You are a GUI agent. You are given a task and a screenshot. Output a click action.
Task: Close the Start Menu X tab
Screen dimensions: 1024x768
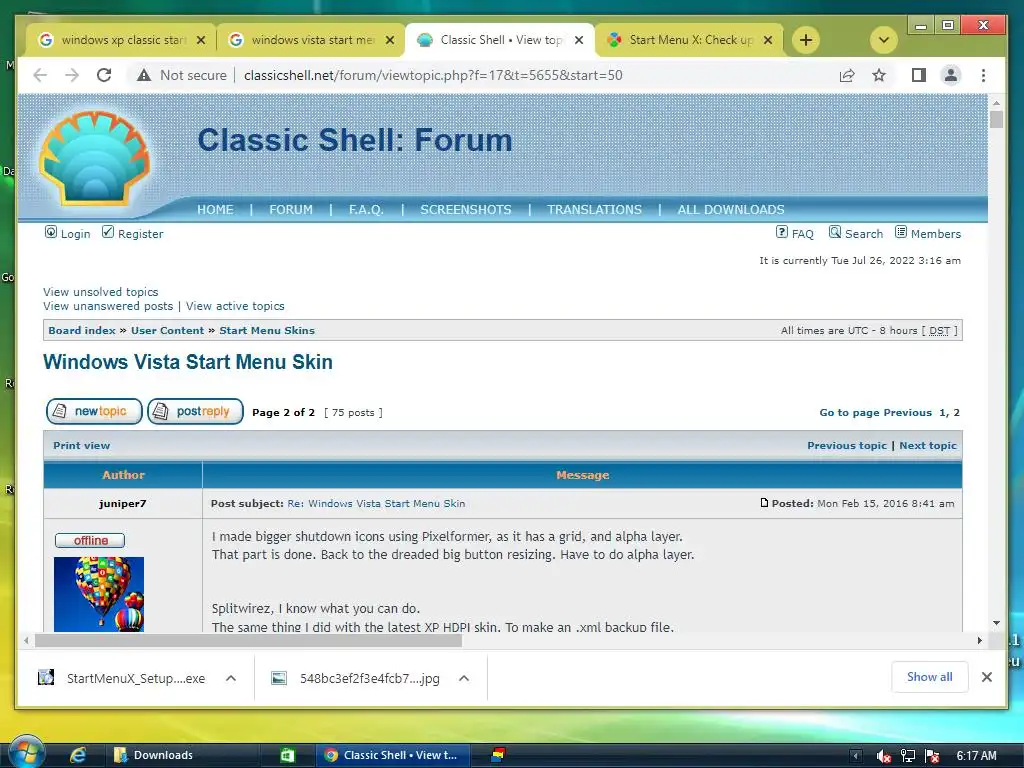point(768,40)
